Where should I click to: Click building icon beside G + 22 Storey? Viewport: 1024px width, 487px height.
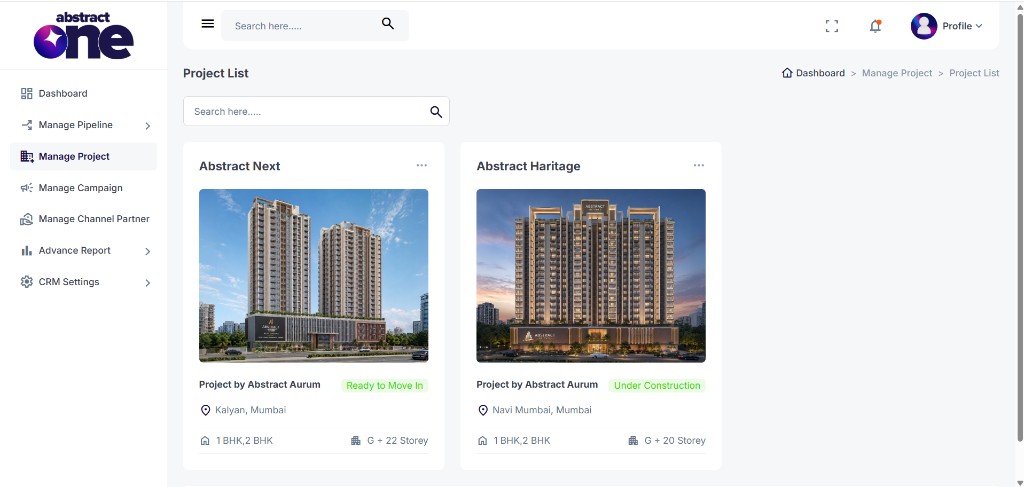tap(356, 441)
